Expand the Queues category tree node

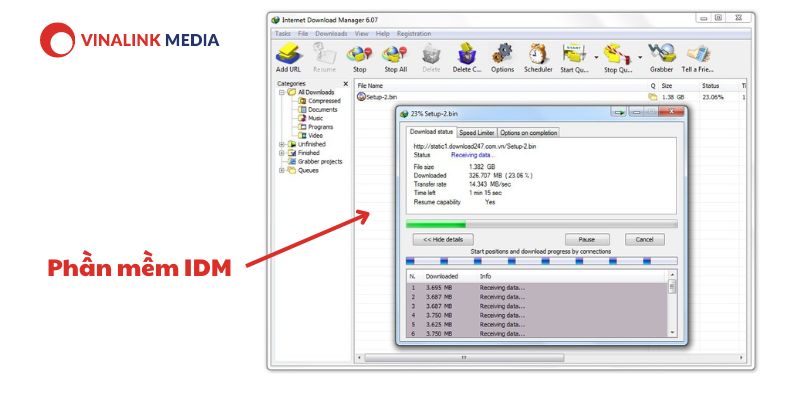pos(281,170)
